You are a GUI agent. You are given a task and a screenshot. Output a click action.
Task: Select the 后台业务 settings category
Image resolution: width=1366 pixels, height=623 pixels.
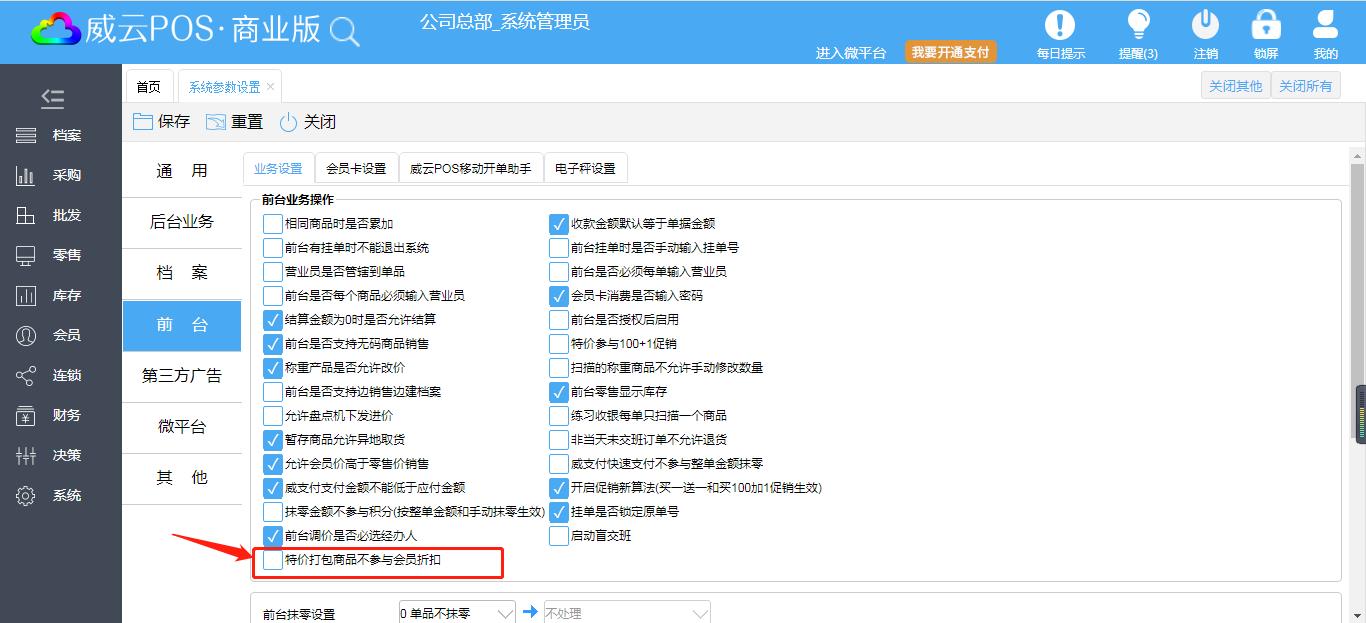[x=182, y=222]
